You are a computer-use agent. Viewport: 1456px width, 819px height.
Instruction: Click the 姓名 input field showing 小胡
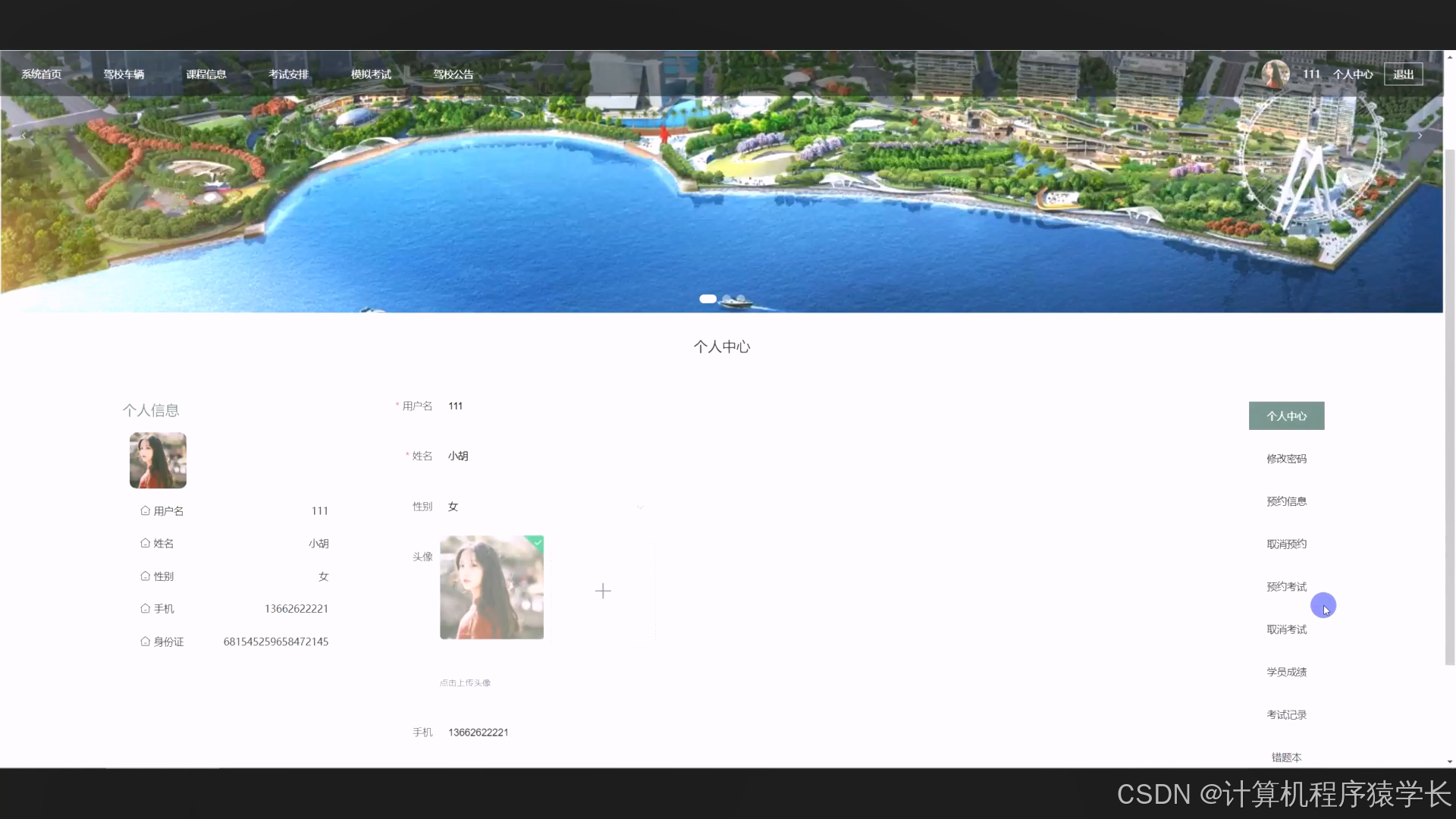coord(546,456)
